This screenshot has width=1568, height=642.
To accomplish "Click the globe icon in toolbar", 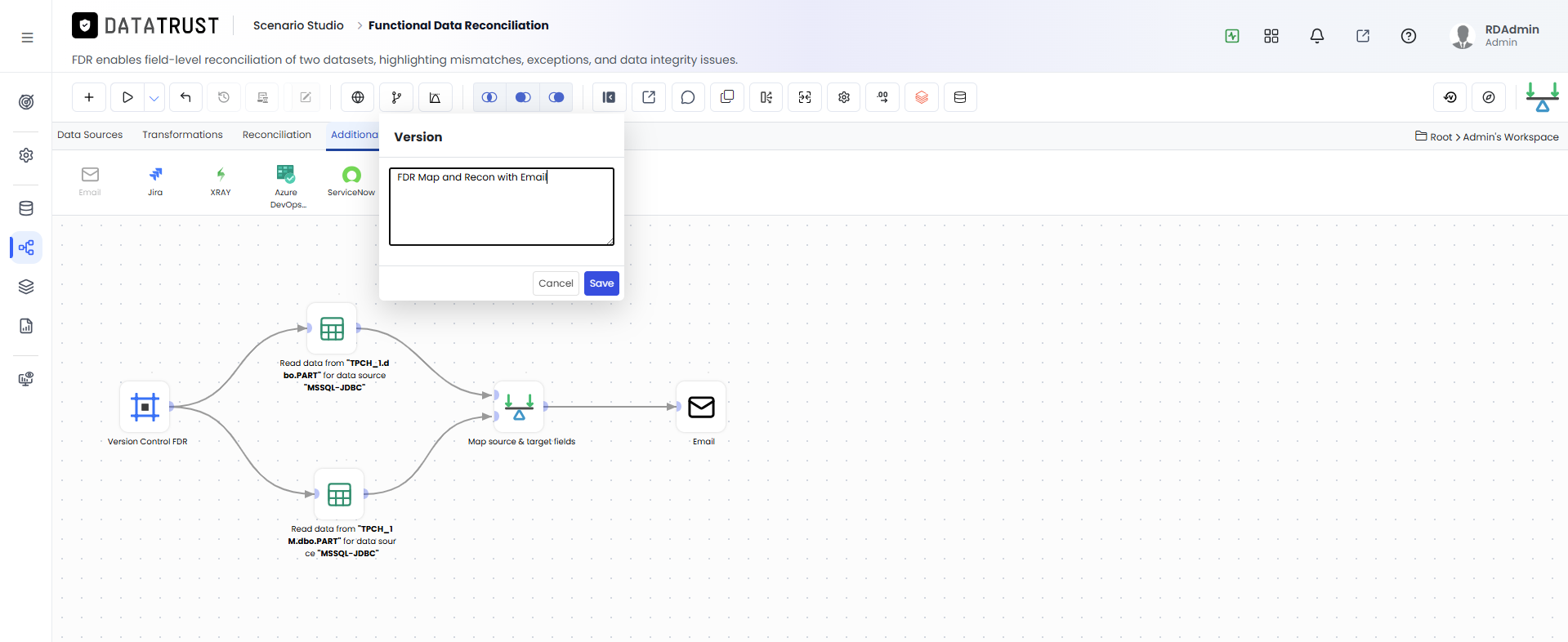I will click(358, 97).
